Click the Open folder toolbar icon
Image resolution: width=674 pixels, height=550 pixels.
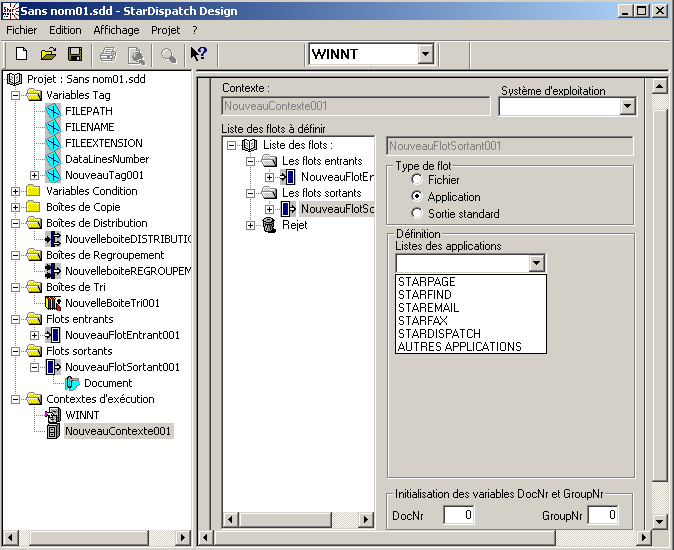pyautogui.click(x=47, y=54)
